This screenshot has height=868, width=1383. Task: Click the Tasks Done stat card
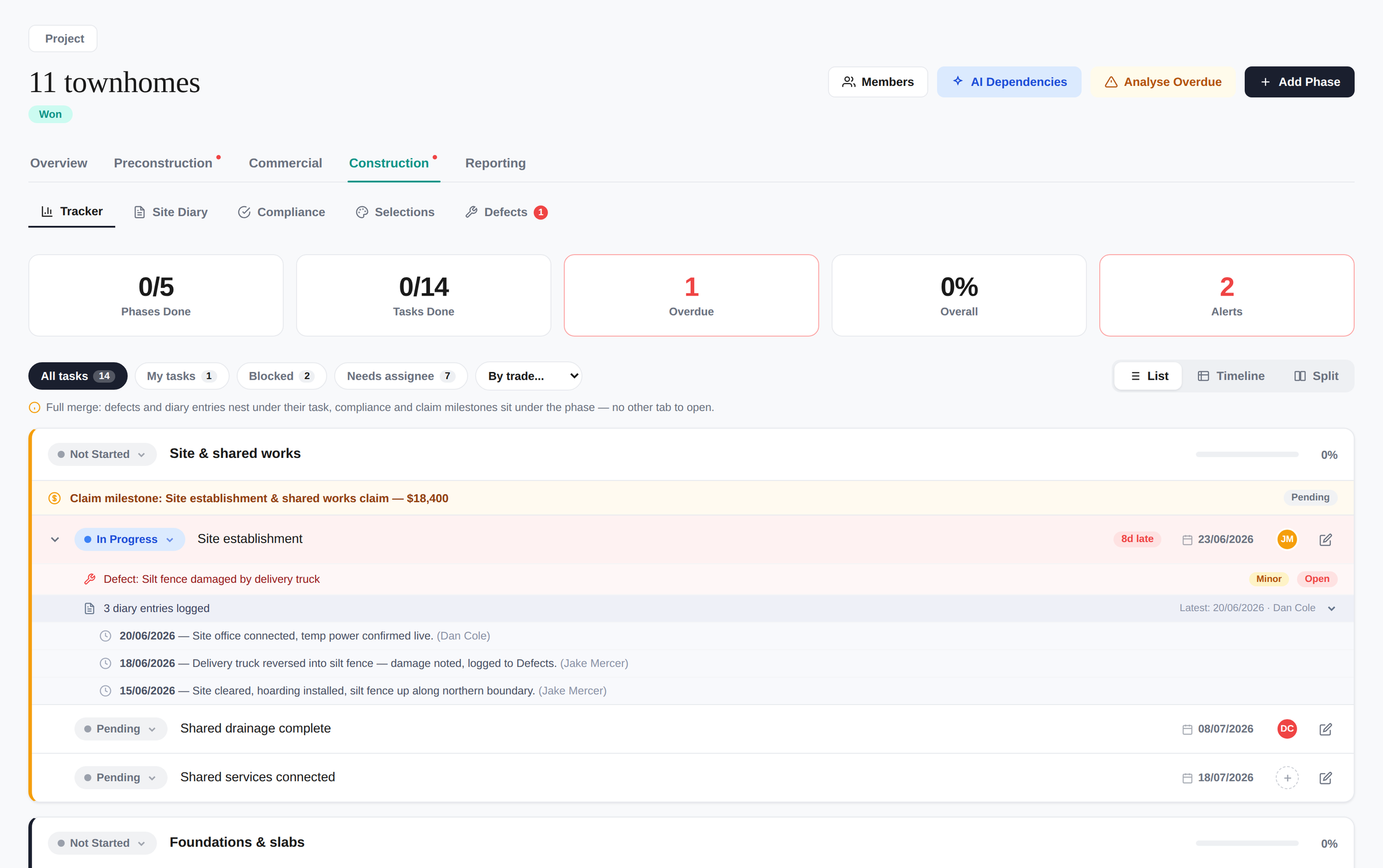coord(424,295)
